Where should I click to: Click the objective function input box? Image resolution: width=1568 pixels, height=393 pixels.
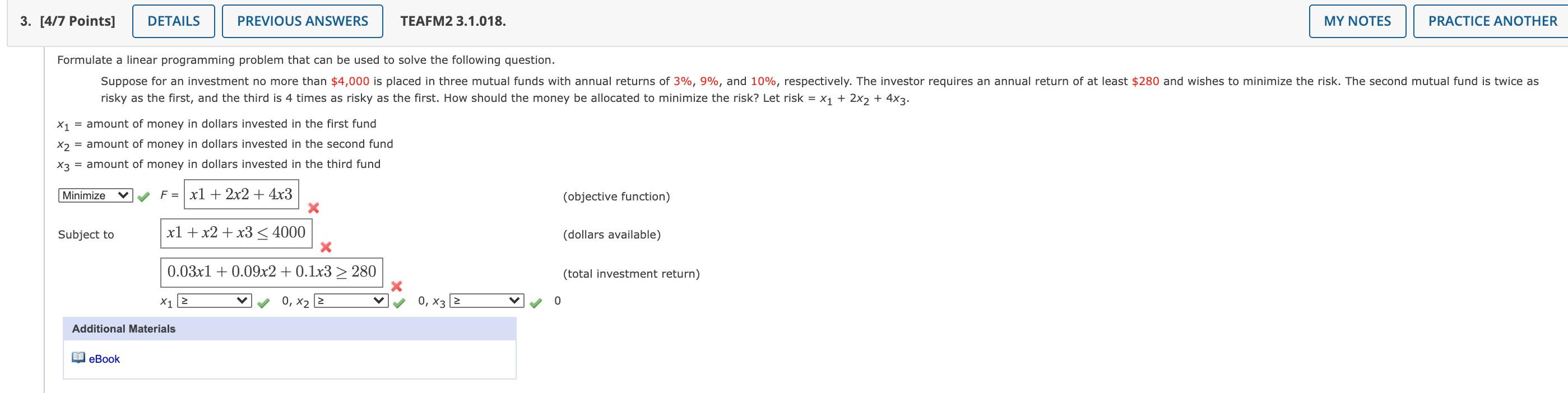click(242, 195)
